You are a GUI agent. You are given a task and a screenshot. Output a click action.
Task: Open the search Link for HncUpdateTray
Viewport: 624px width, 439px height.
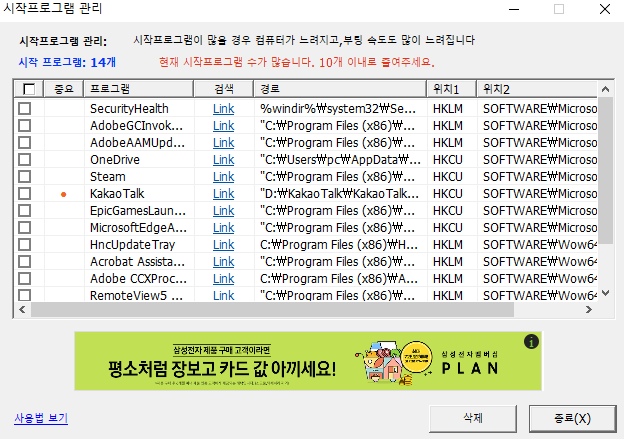click(x=224, y=245)
